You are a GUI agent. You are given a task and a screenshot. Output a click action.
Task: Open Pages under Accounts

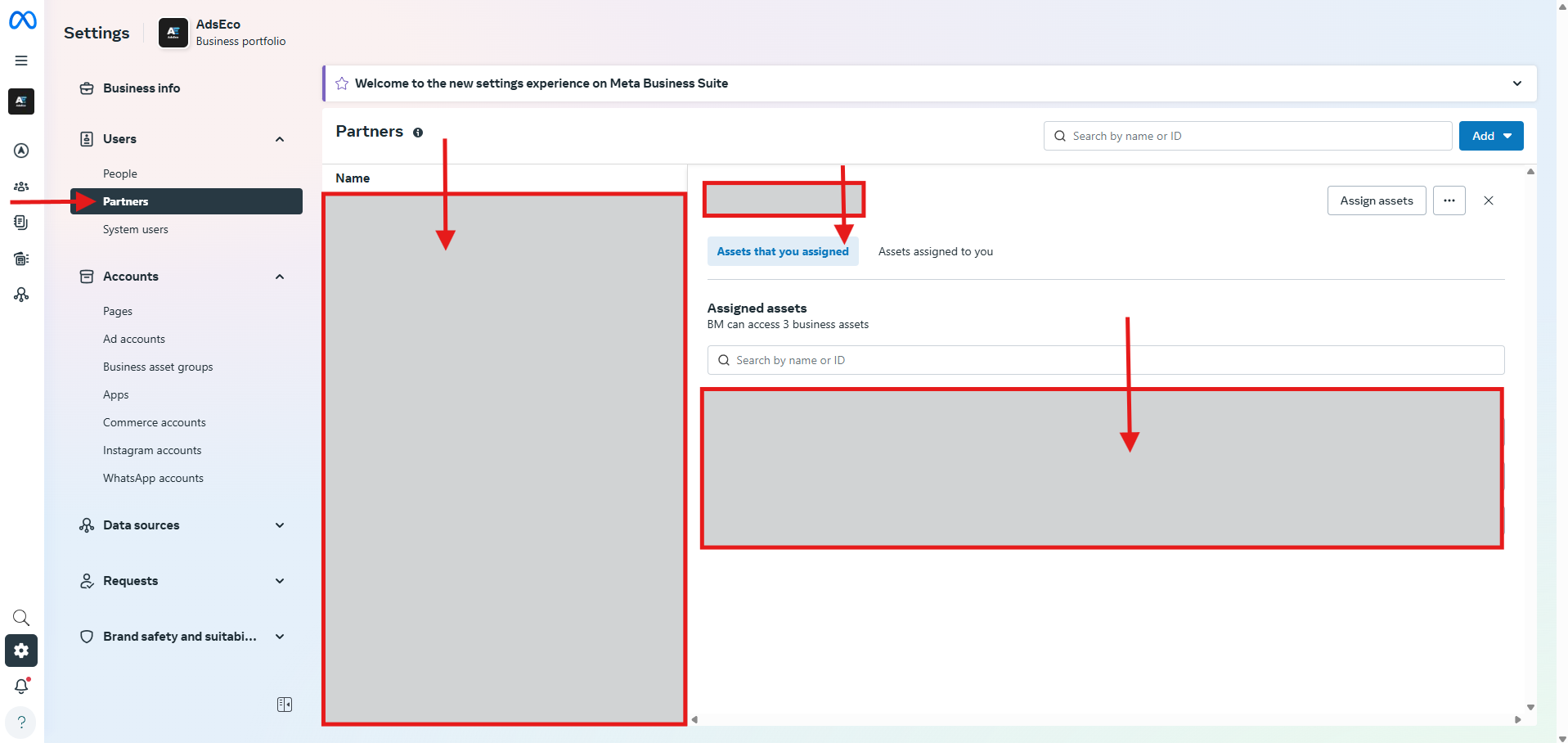118,311
